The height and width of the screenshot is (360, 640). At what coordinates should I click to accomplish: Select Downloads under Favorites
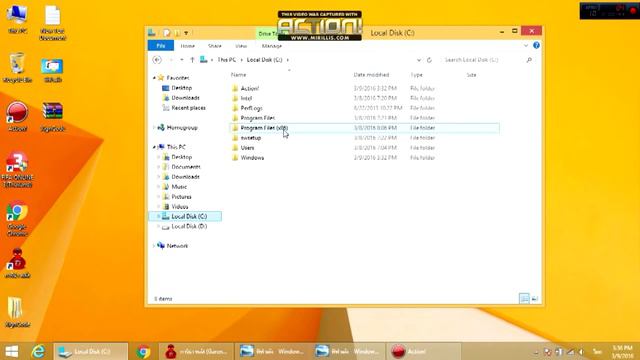click(x=185, y=98)
